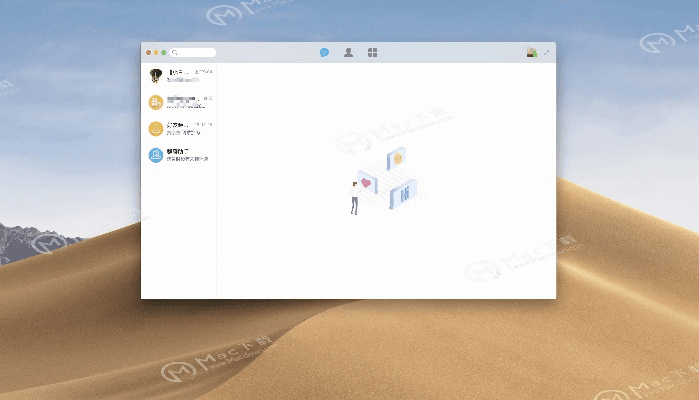699x400 pixels.
Task: Open the chat with the orange building avatar
Action: click(179, 102)
